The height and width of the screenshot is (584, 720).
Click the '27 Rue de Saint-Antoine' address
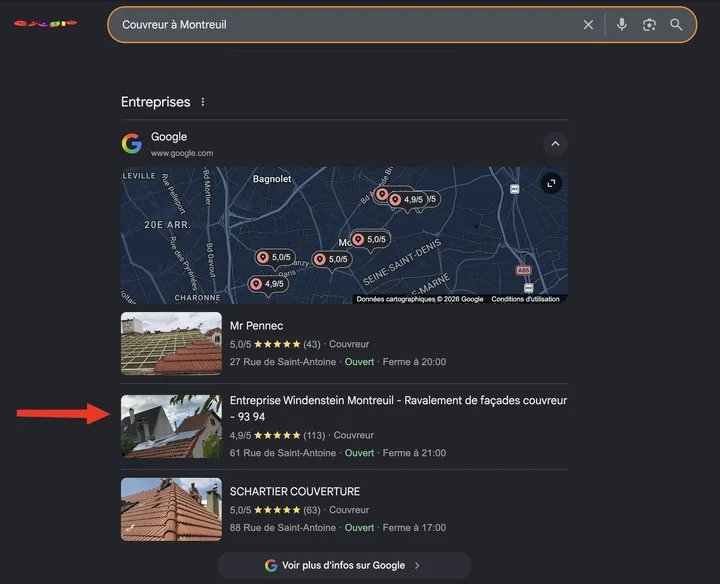coord(282,362)
